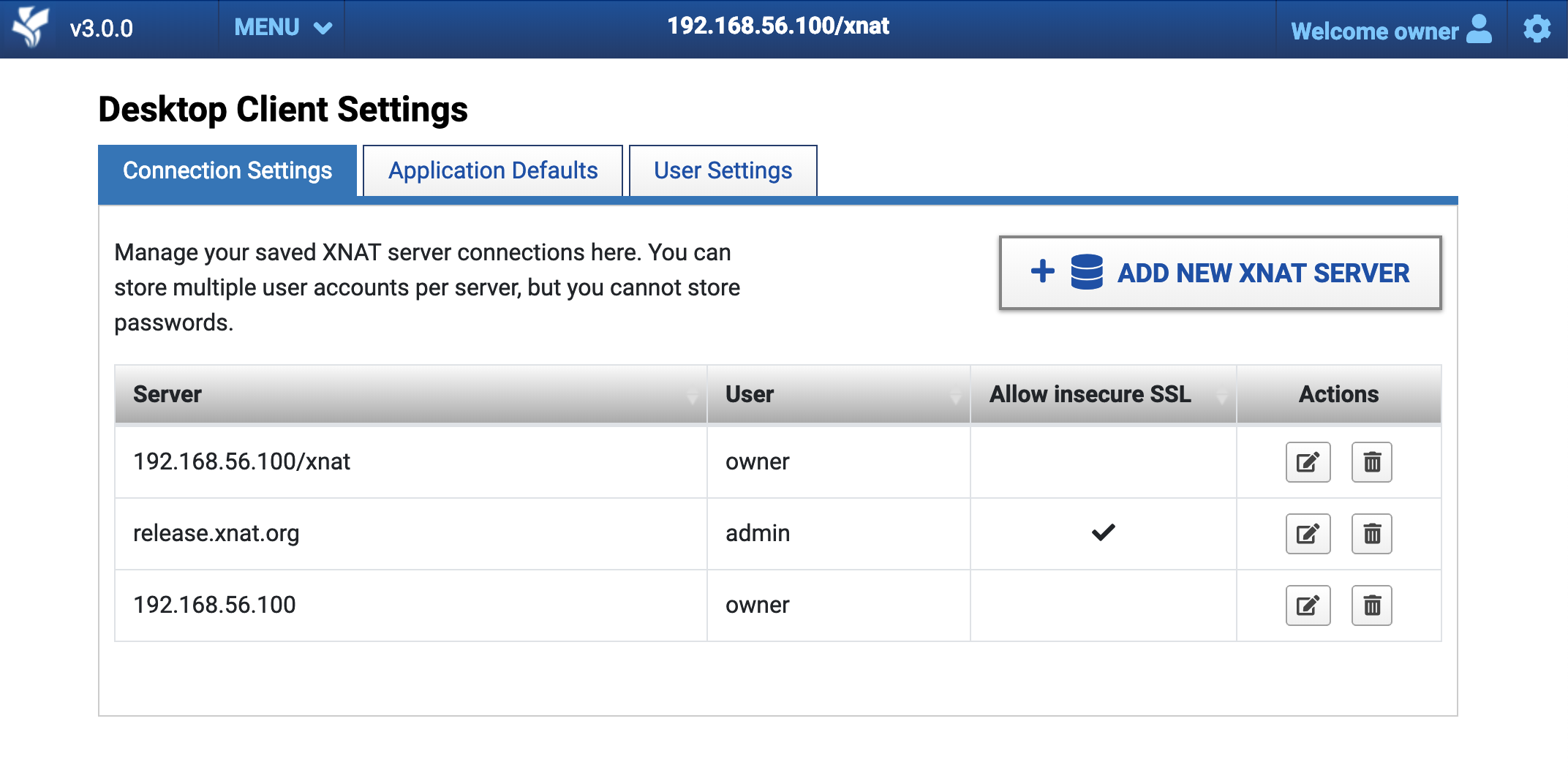
Task: Sort table by User column
Action: tap(838, 394)
